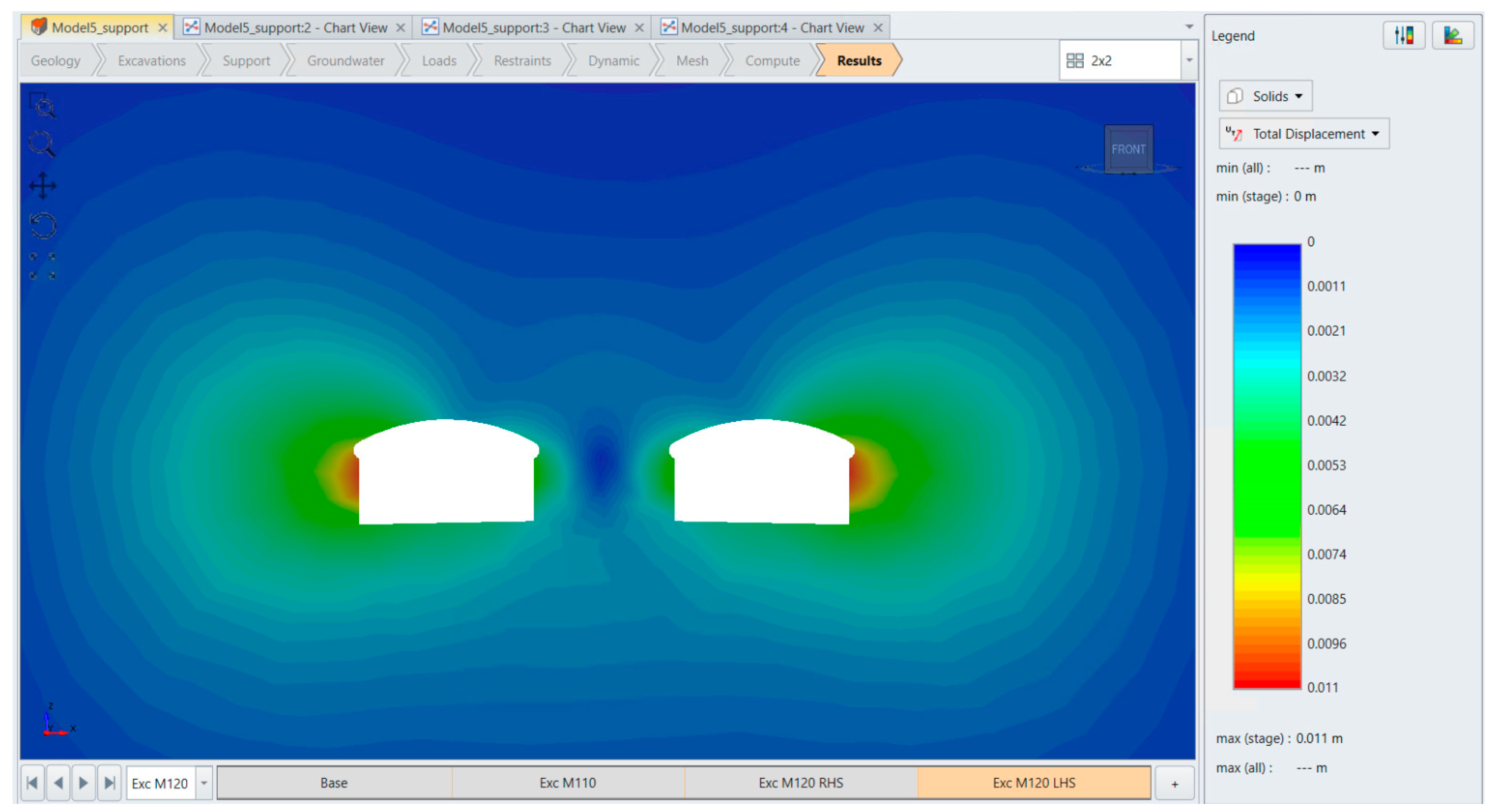Advance to next stage arrow

83,783
